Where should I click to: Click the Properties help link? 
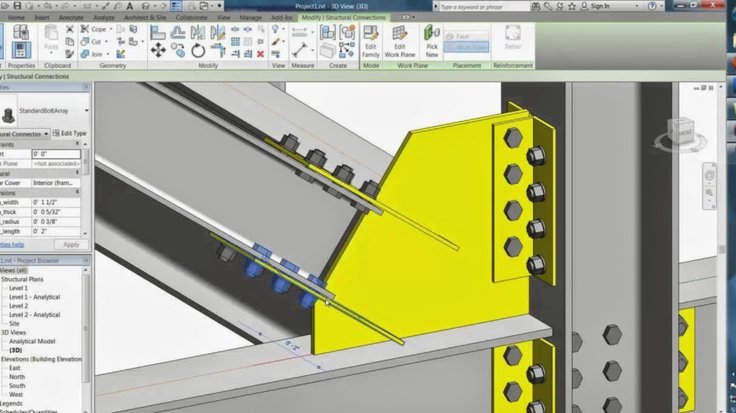tap(12, 245)
